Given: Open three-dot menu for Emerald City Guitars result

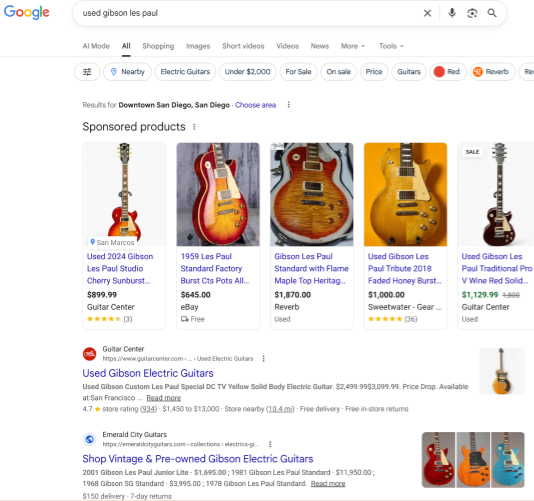Looking at the screenshot, I should (270, 444).
